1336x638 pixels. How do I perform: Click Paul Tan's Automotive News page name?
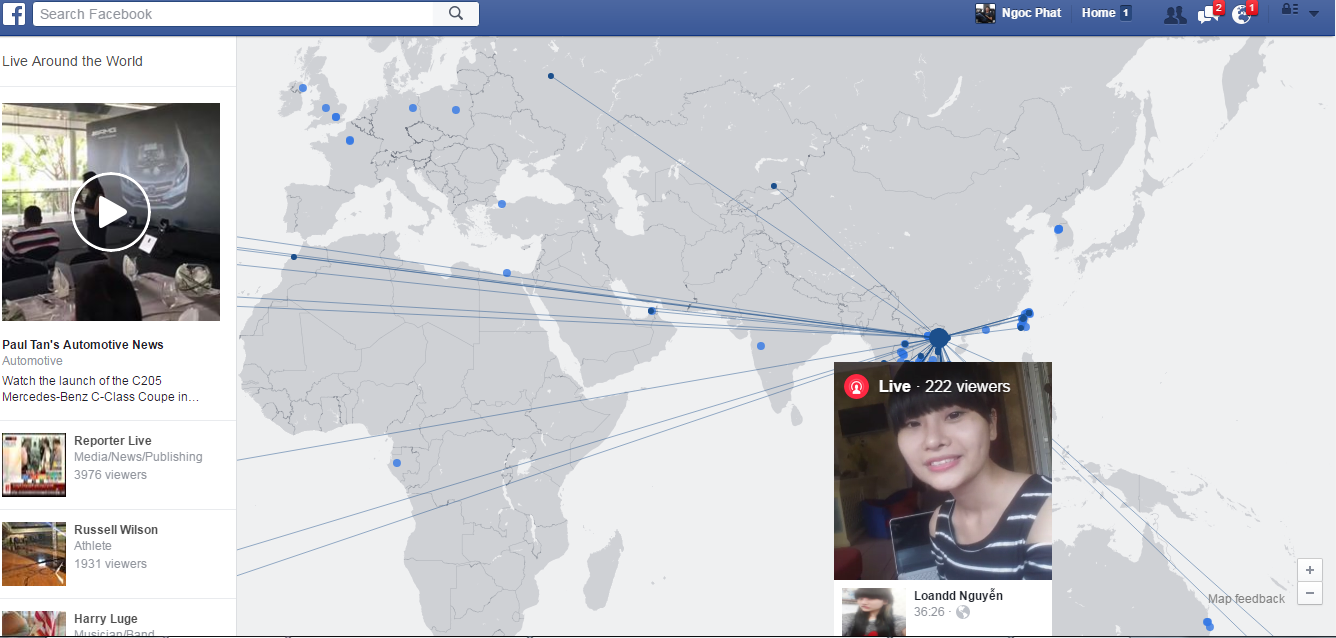coord(83,344)
